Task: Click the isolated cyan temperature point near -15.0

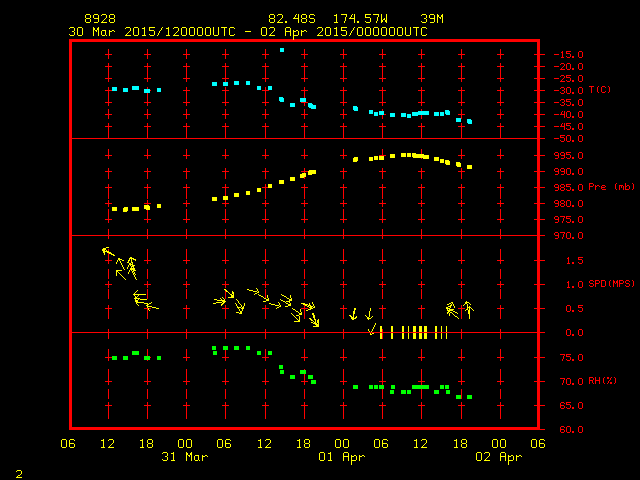Action: coord(282,50)
